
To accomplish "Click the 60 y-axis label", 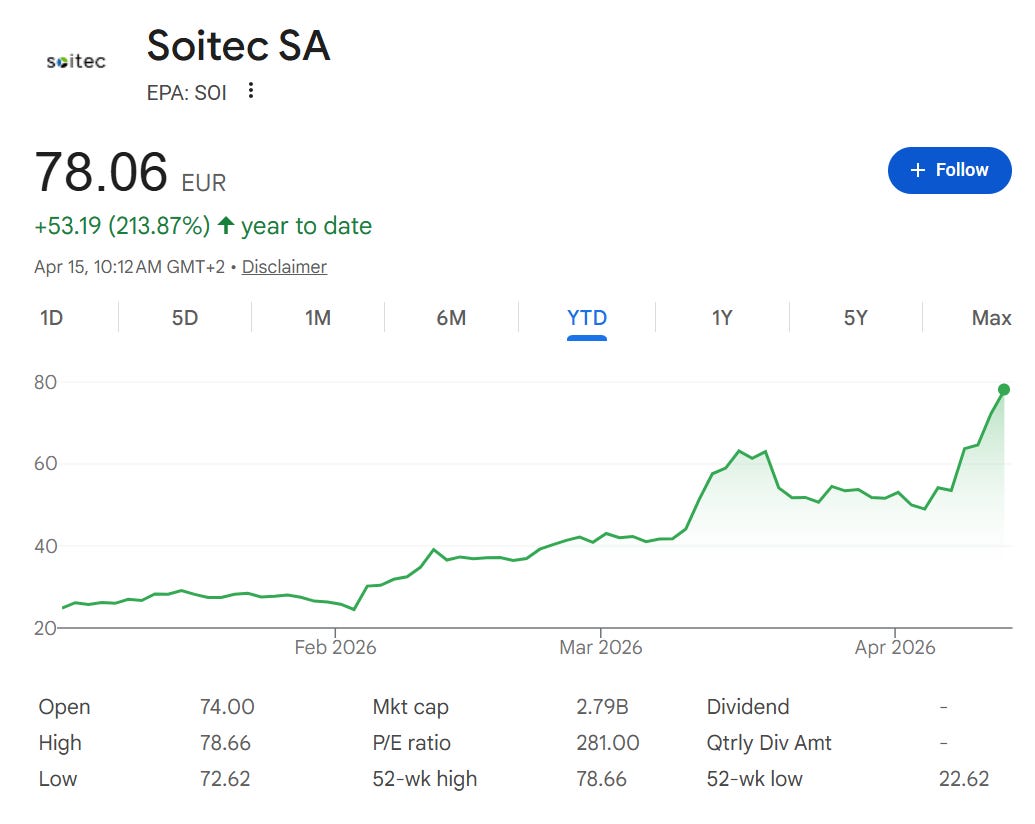I will pos(46,464).
